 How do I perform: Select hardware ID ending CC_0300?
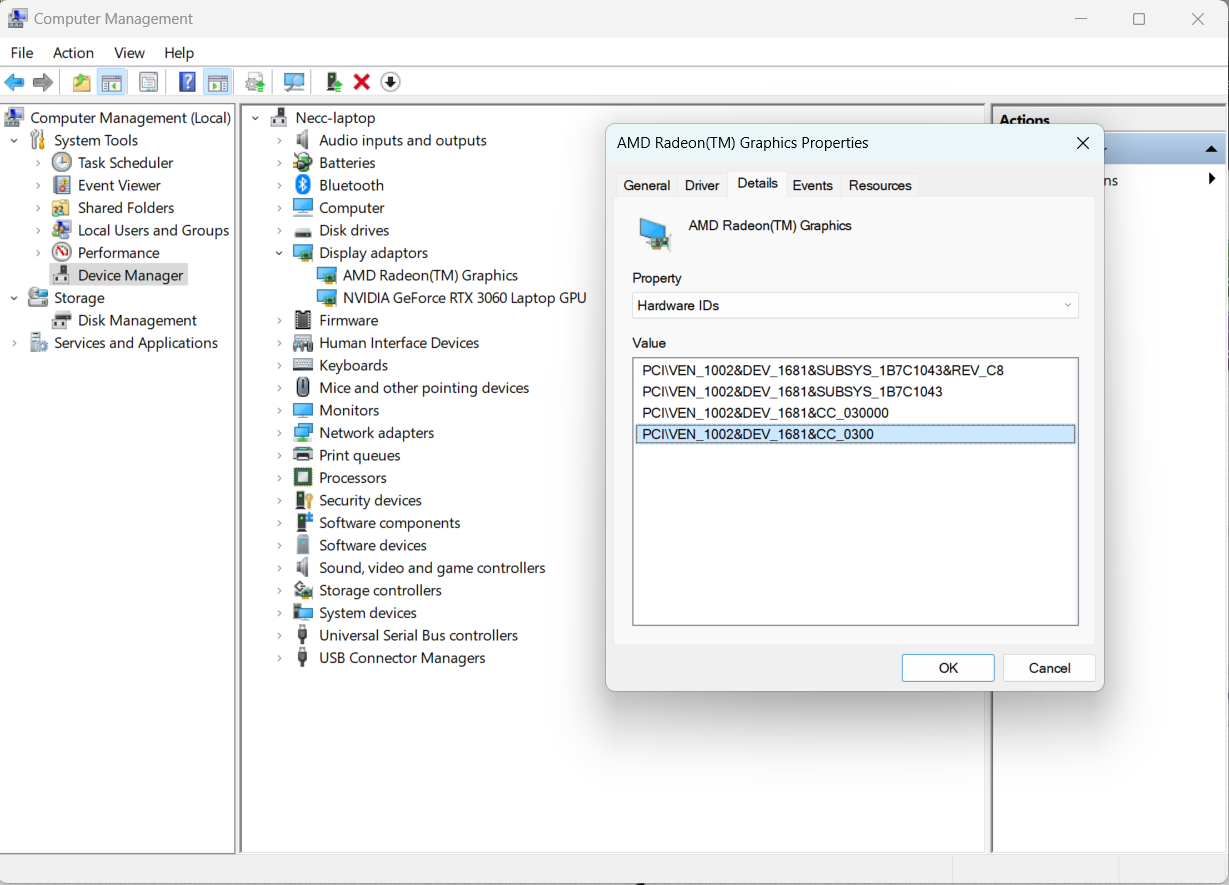pos(855,434)
